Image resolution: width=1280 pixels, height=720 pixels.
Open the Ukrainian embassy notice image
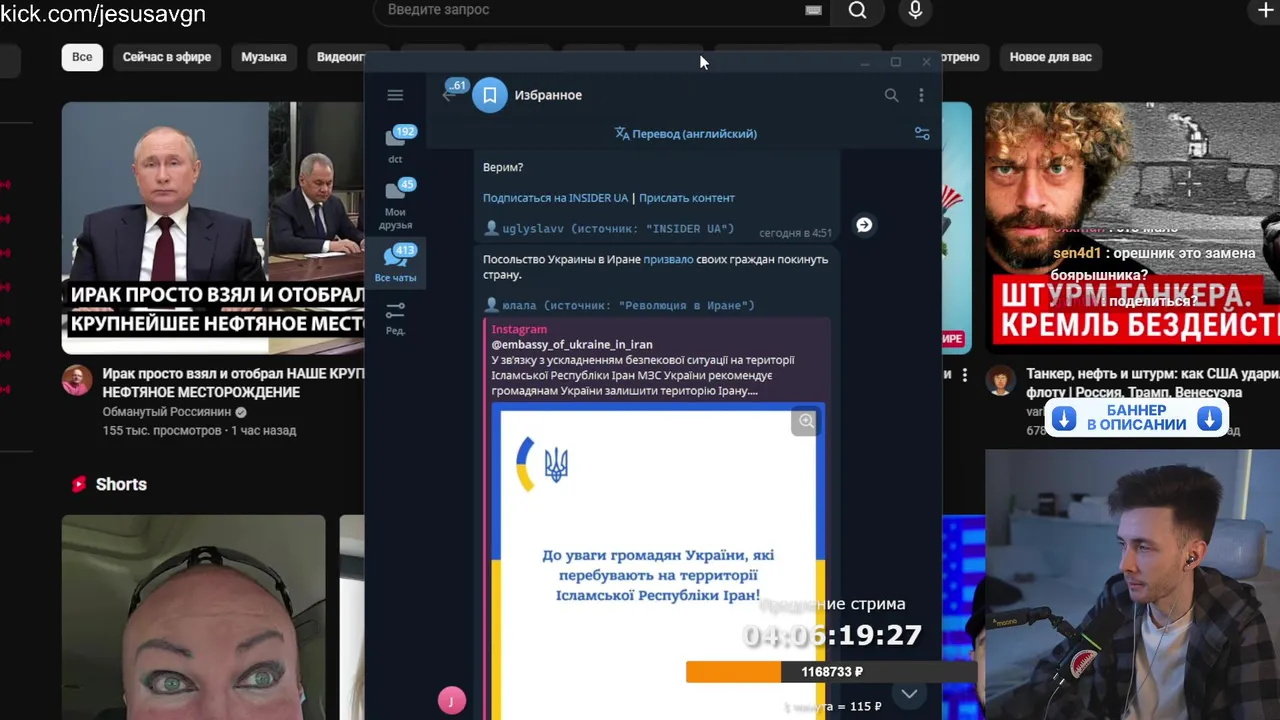pos(657,560)
